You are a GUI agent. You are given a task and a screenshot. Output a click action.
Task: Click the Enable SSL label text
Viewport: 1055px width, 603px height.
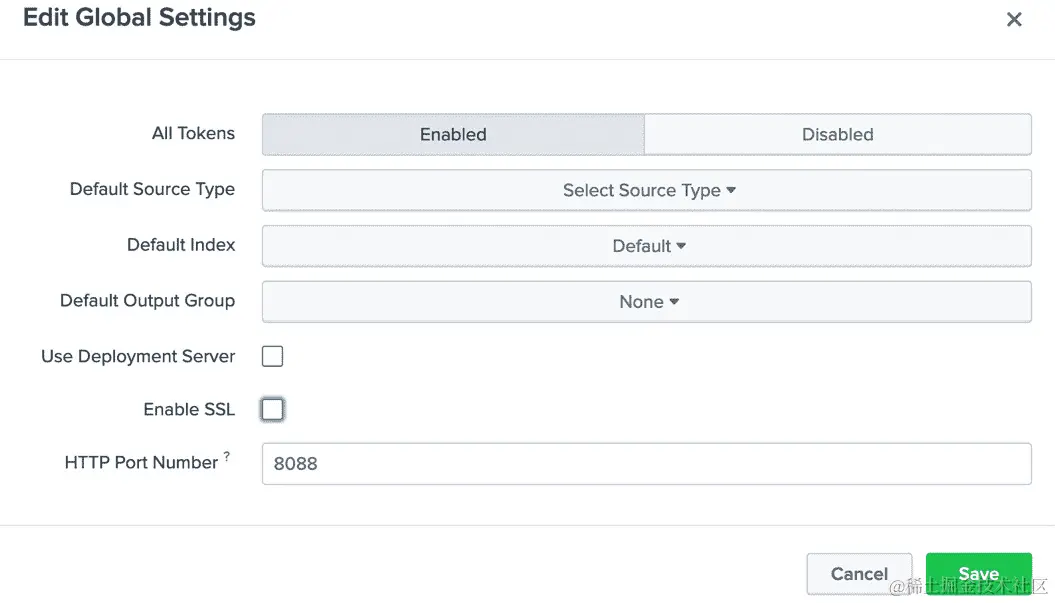click(189, 409)
